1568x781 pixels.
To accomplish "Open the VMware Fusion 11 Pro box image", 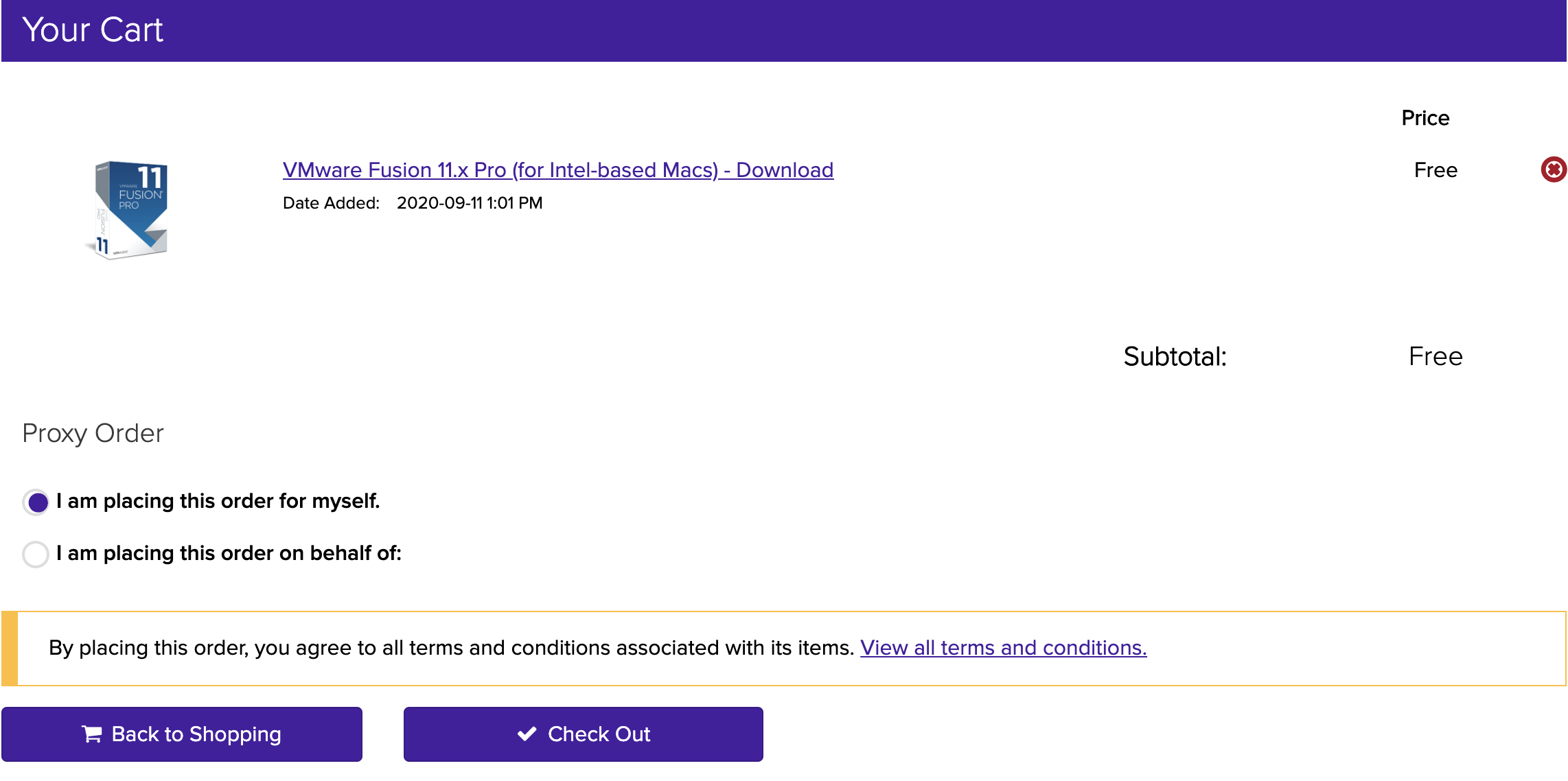I will (130, 210).
